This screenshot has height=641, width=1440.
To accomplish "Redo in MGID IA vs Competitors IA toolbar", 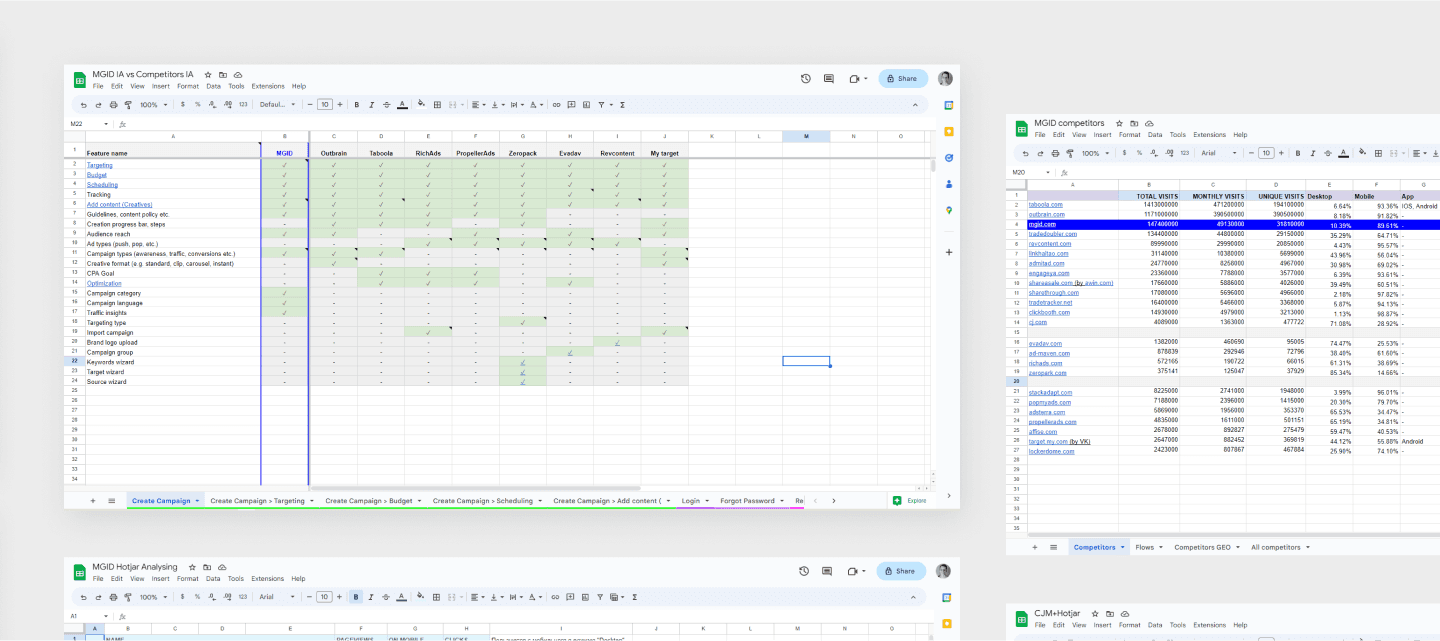I will [98, 104].
